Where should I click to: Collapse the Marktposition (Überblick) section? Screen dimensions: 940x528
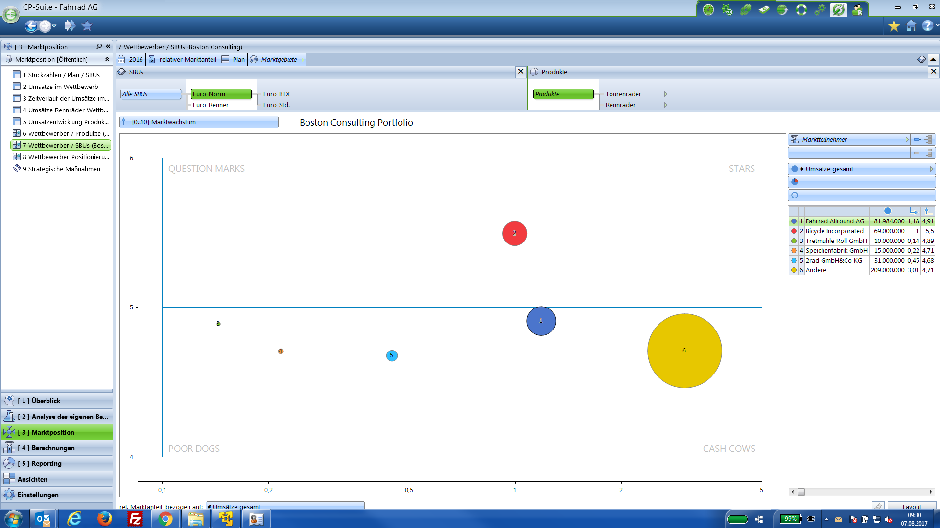click(107, 59)
